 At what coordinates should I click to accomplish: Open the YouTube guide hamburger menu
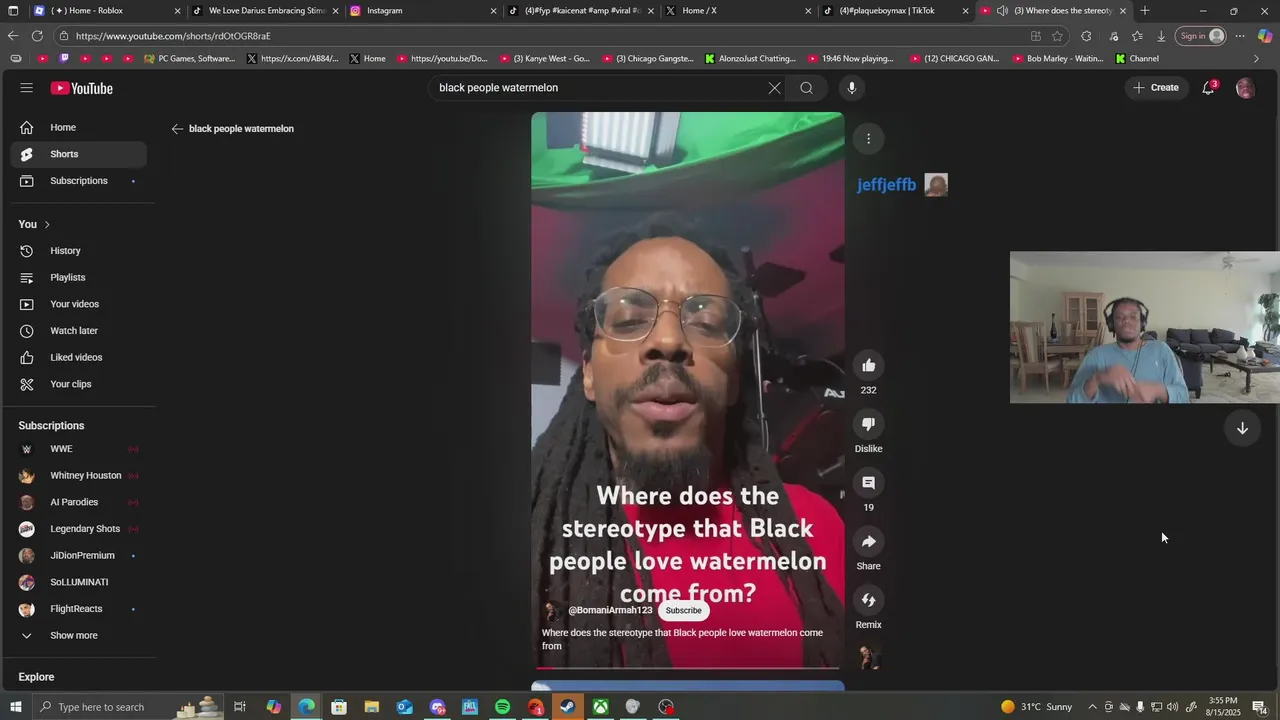tap(26, 88)
